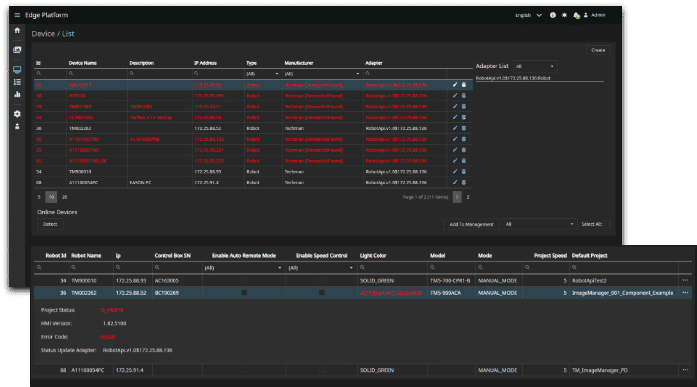Screen dimensions: 697x387
Task: Delete the device with IP 172.25.93.221
Action: coord(464,150)
